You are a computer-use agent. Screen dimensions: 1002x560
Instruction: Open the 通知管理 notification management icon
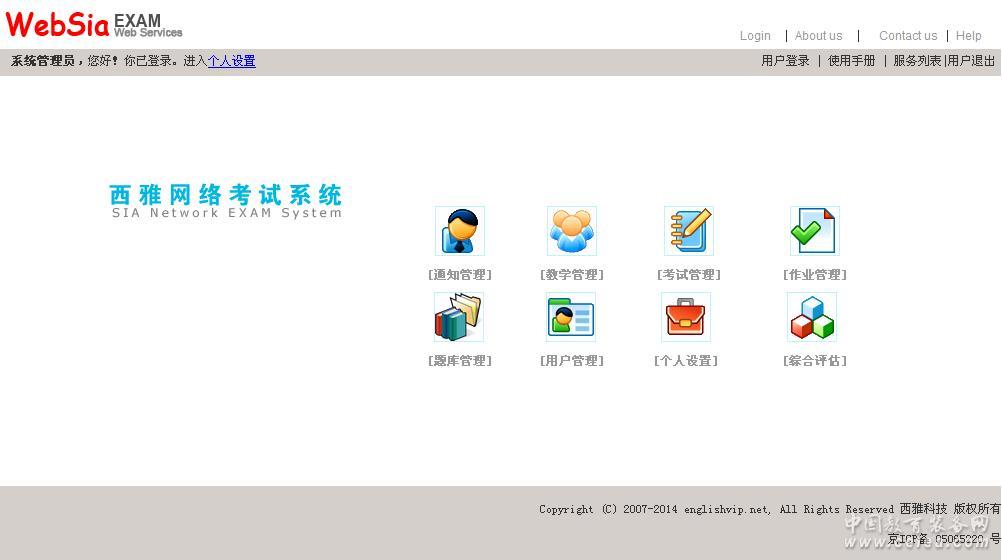point(460,231)
